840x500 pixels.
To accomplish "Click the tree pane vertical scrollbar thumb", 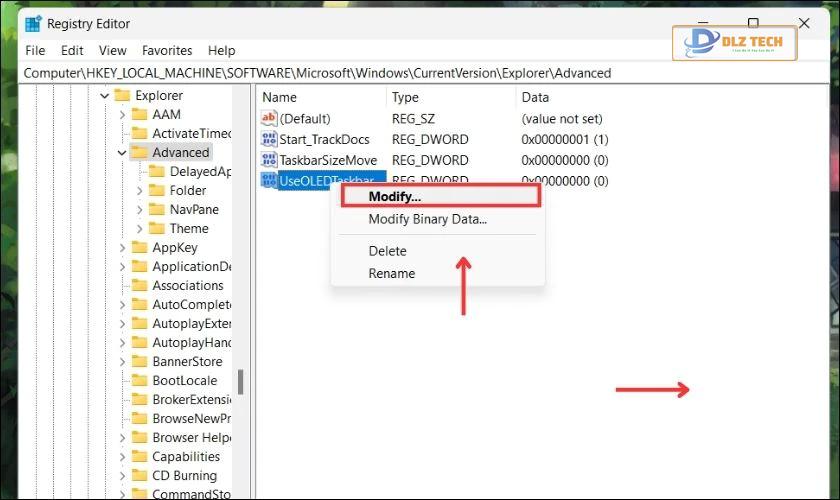I will pos(241,382).
